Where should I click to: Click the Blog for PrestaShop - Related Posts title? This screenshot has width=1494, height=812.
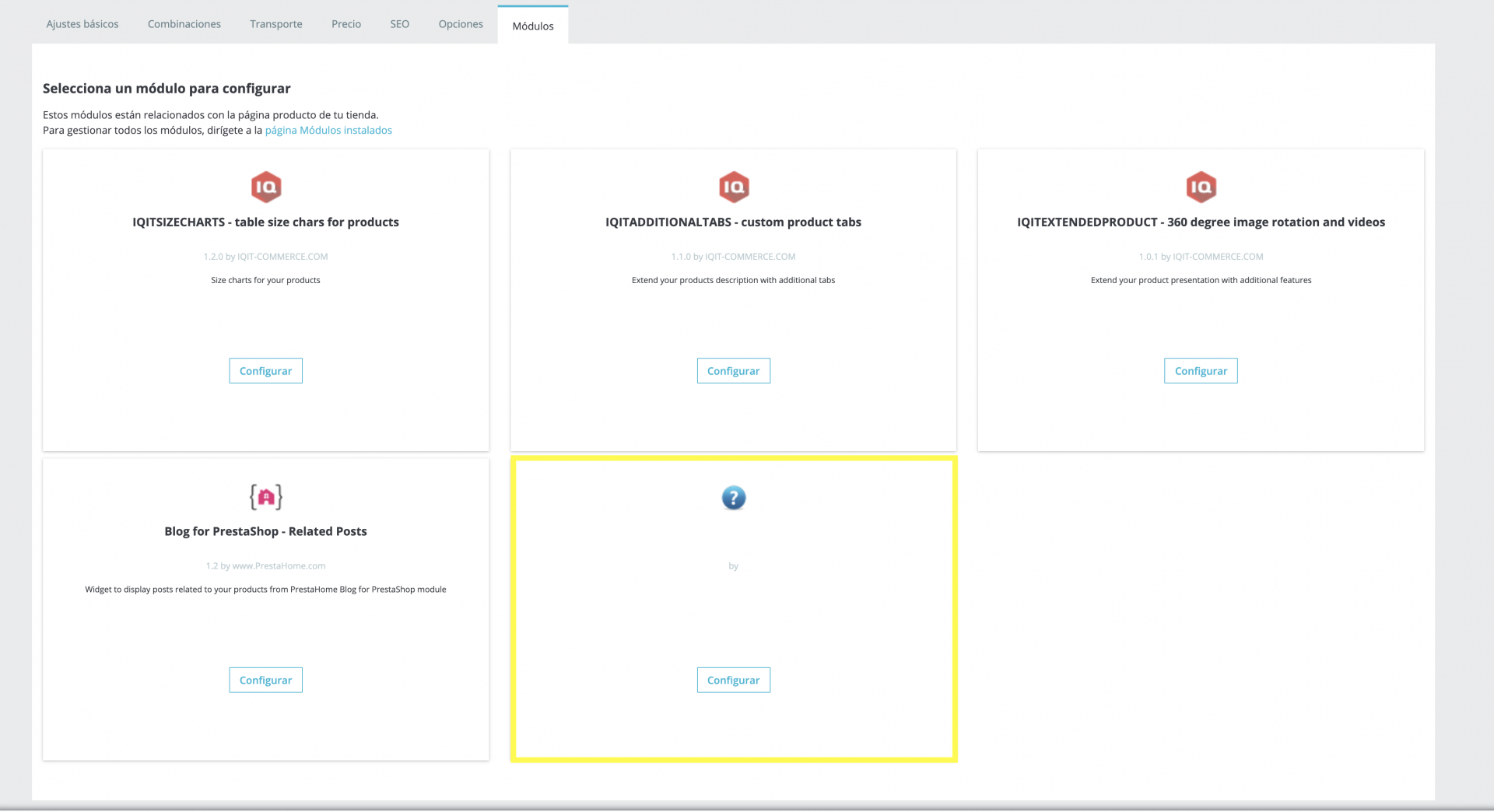tap(266, 532)
